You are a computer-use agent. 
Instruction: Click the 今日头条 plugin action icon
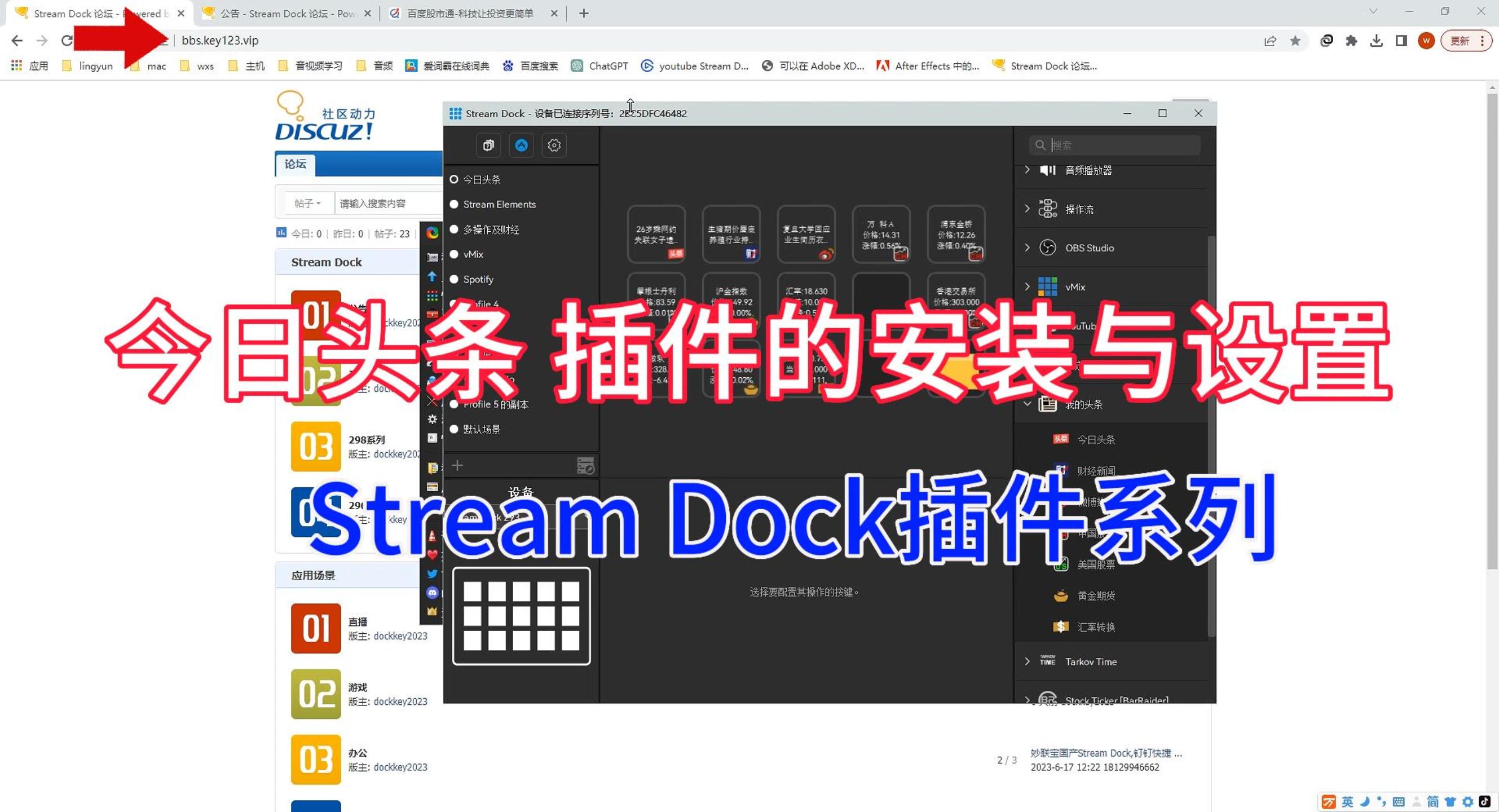[x=1060, y=439]
